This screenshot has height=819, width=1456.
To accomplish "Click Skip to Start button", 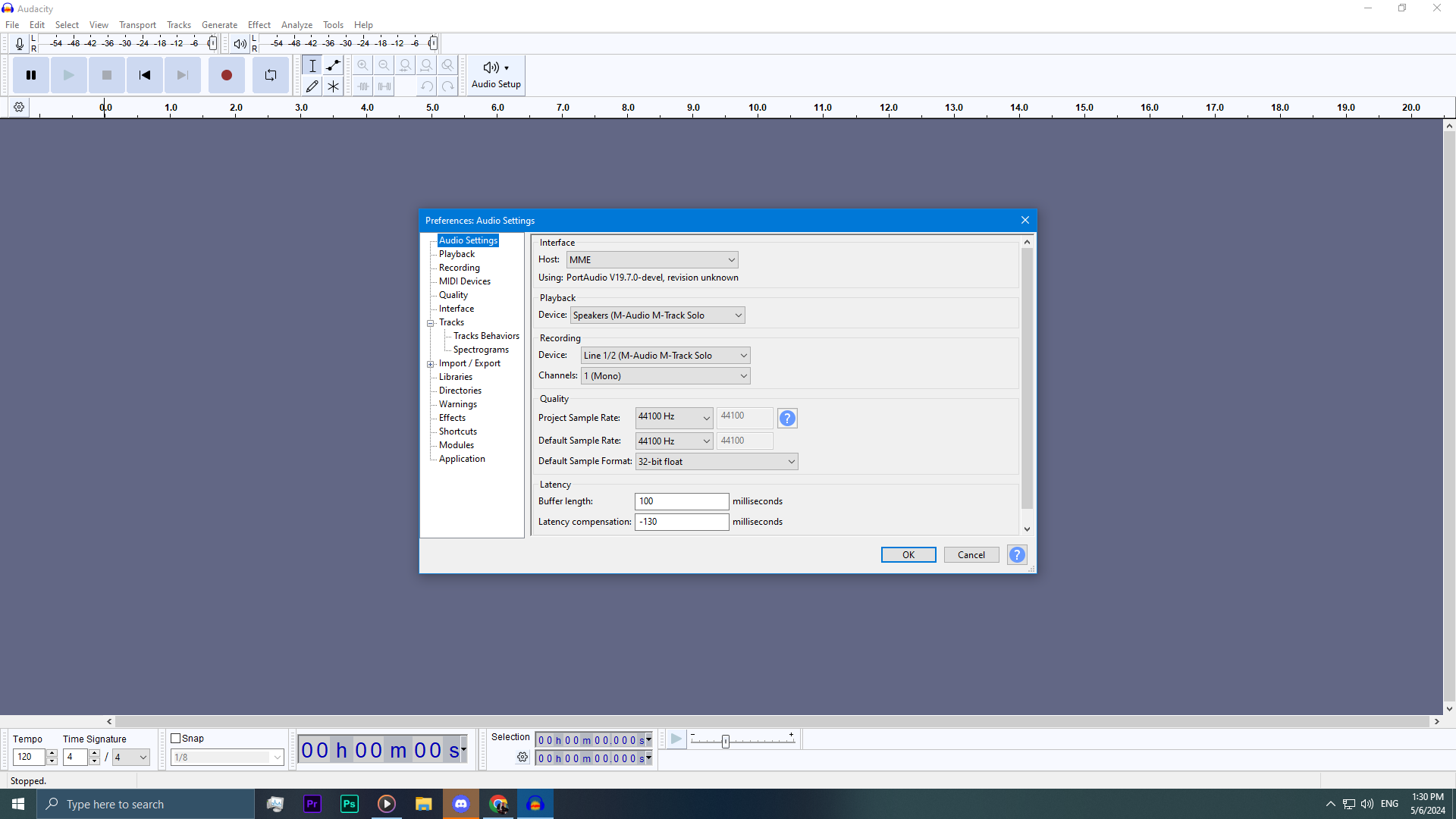I will tap(144, 75).
